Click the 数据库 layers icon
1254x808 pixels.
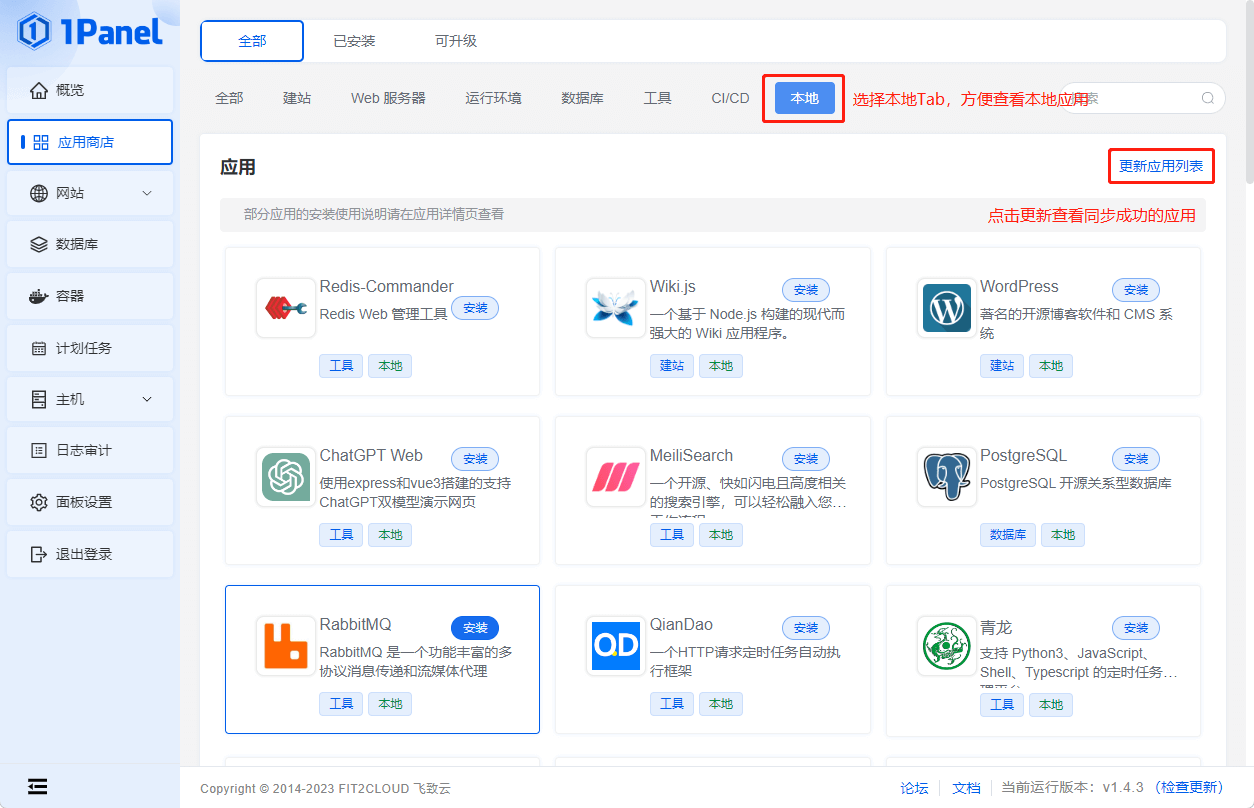39,244
